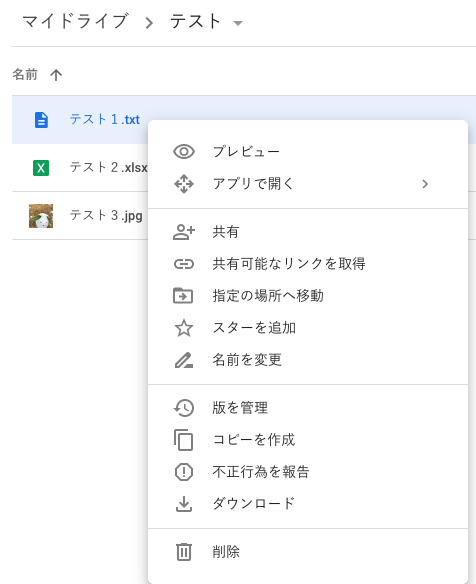Click the pencil icon for 名前を変更
The height and width of the screenshot is (584, 476).
coord(184,360)
